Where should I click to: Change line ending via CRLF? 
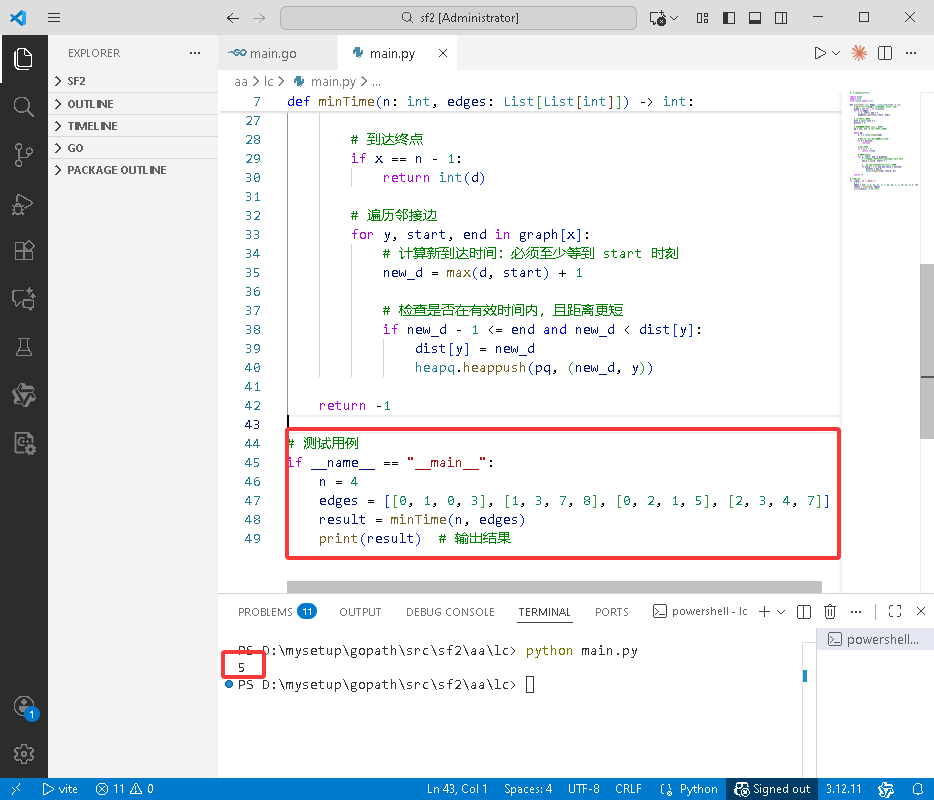[x=628, y=789]
